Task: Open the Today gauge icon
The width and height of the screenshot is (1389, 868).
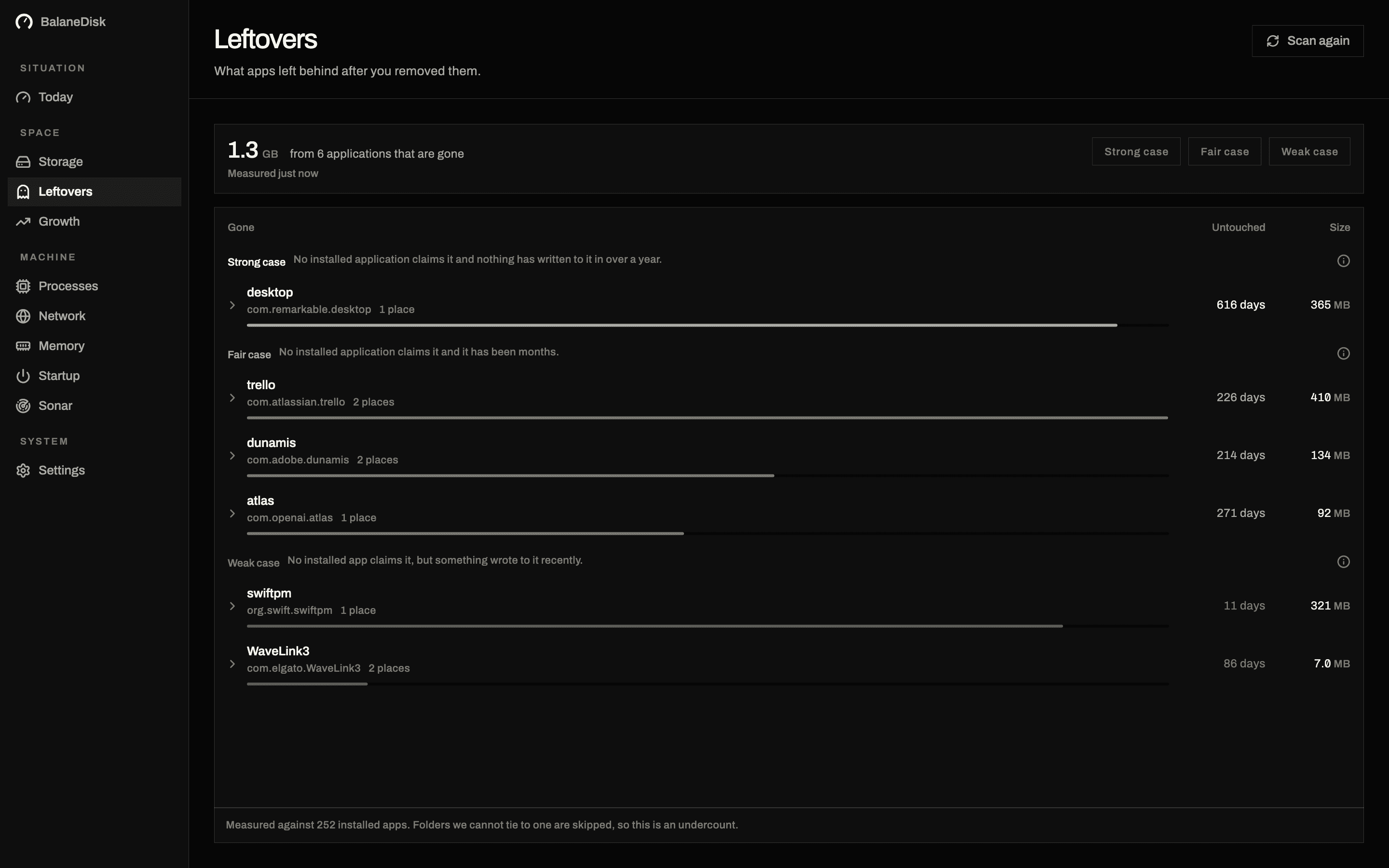Action: (23, 97)
